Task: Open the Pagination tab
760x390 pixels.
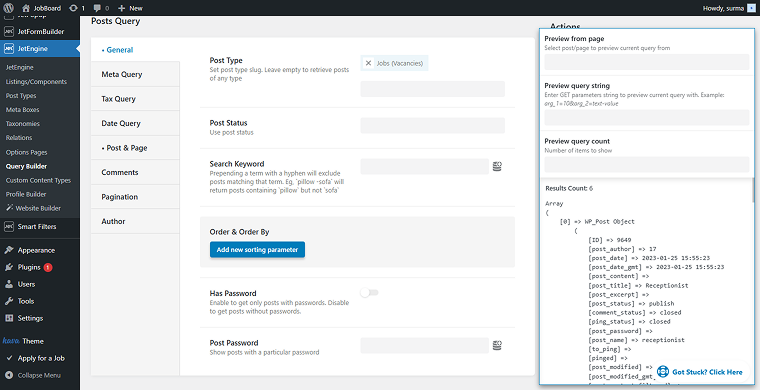Action: tap(135, 197)
